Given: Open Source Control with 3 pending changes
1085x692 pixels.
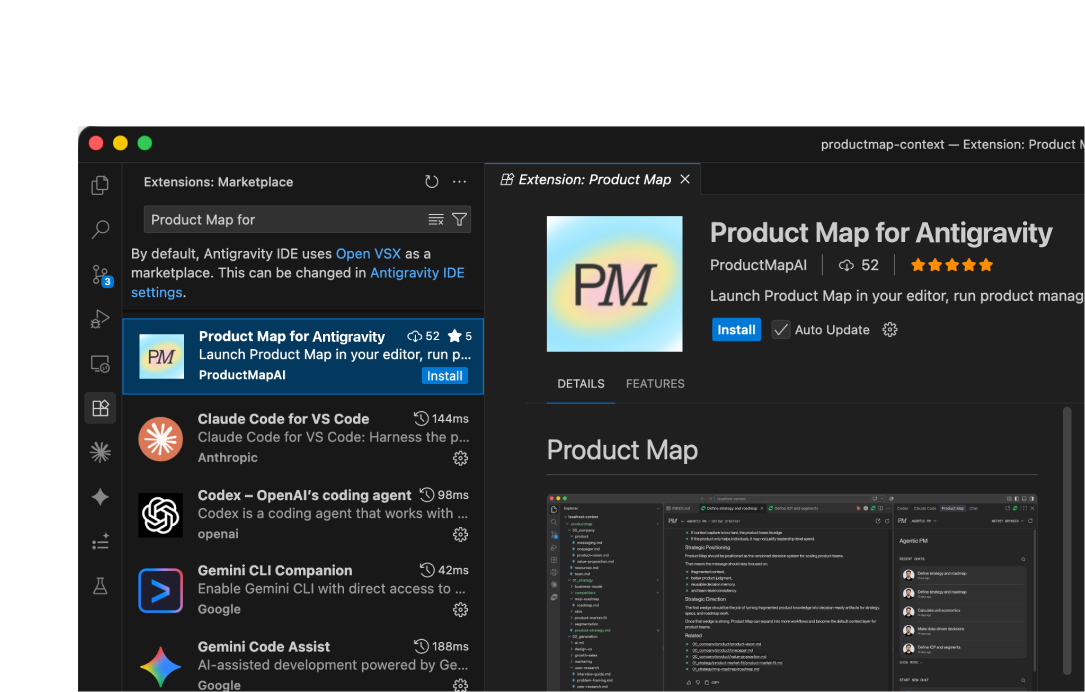Looking at the screenshot, I should tap(101, 275).
